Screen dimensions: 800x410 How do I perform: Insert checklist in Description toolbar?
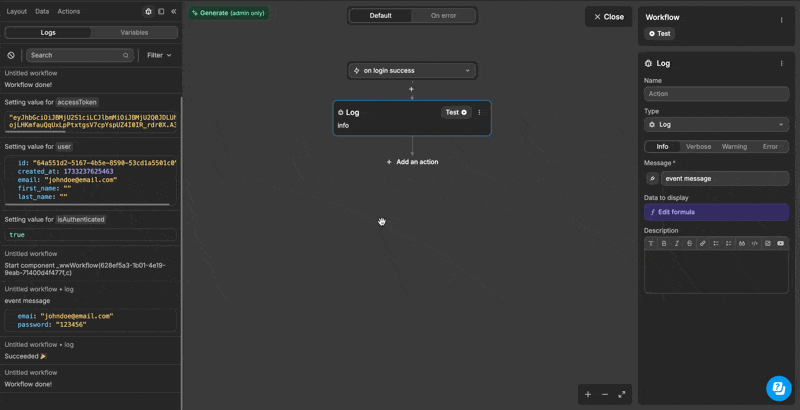[x=729, y=243]
